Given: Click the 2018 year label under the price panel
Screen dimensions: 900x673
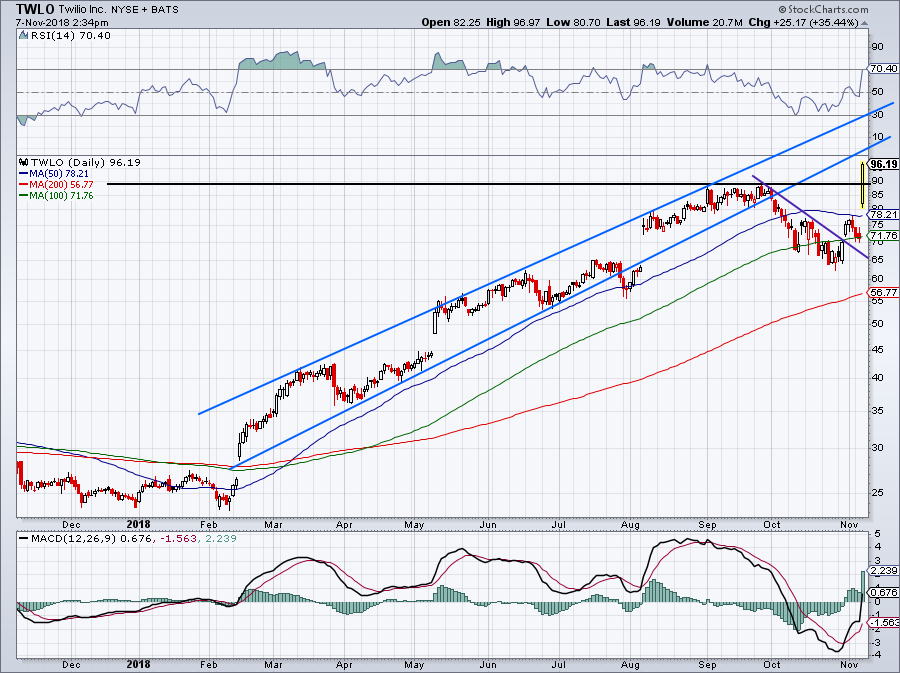Looking at the screenshot, I should (x=138, y=524).
